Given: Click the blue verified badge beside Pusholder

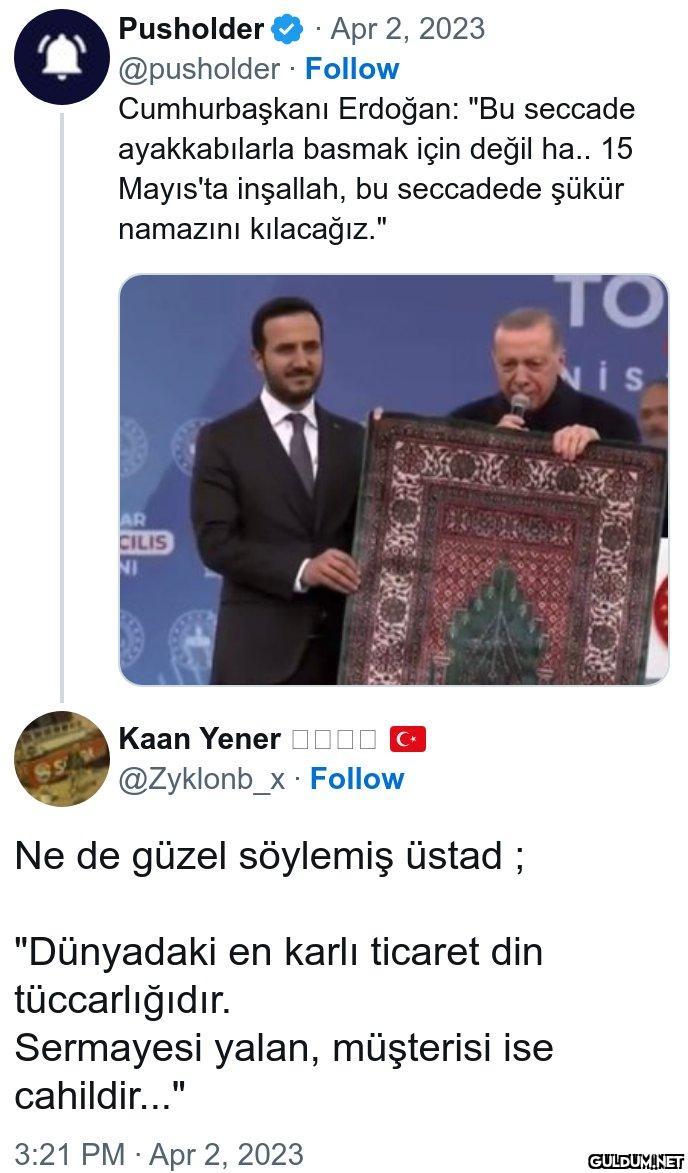Looking at the screenshot, I should coord(288,31).
